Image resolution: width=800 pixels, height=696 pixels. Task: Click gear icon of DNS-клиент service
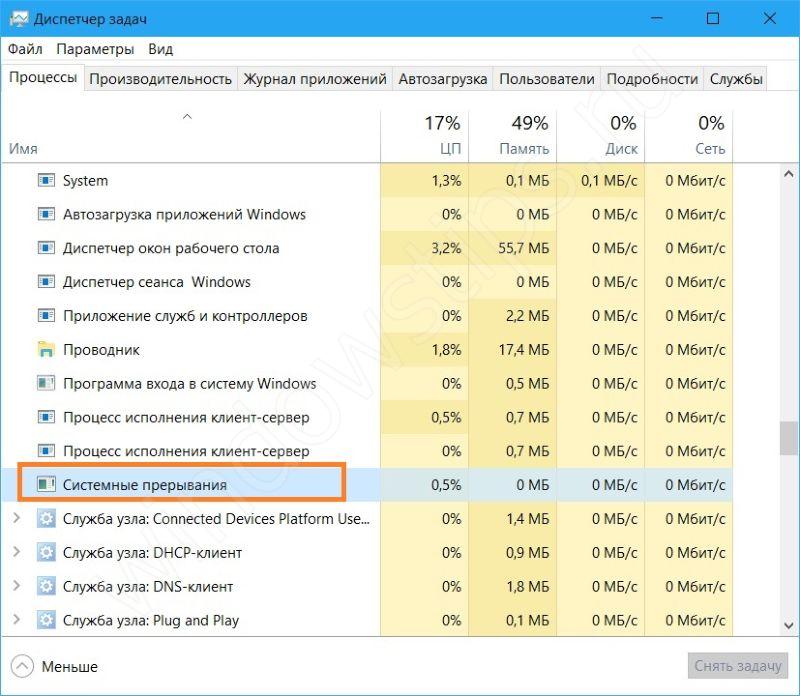46,586
